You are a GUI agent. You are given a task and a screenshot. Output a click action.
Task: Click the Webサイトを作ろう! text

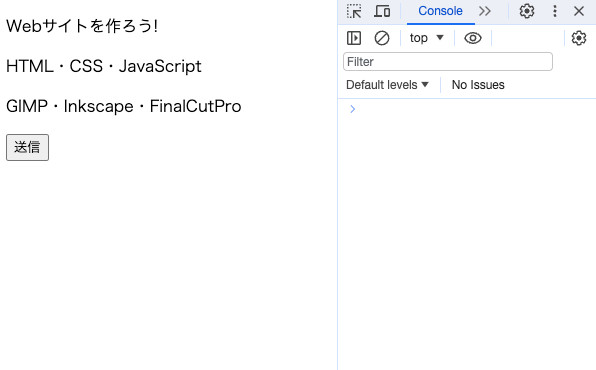pos(82,26)
